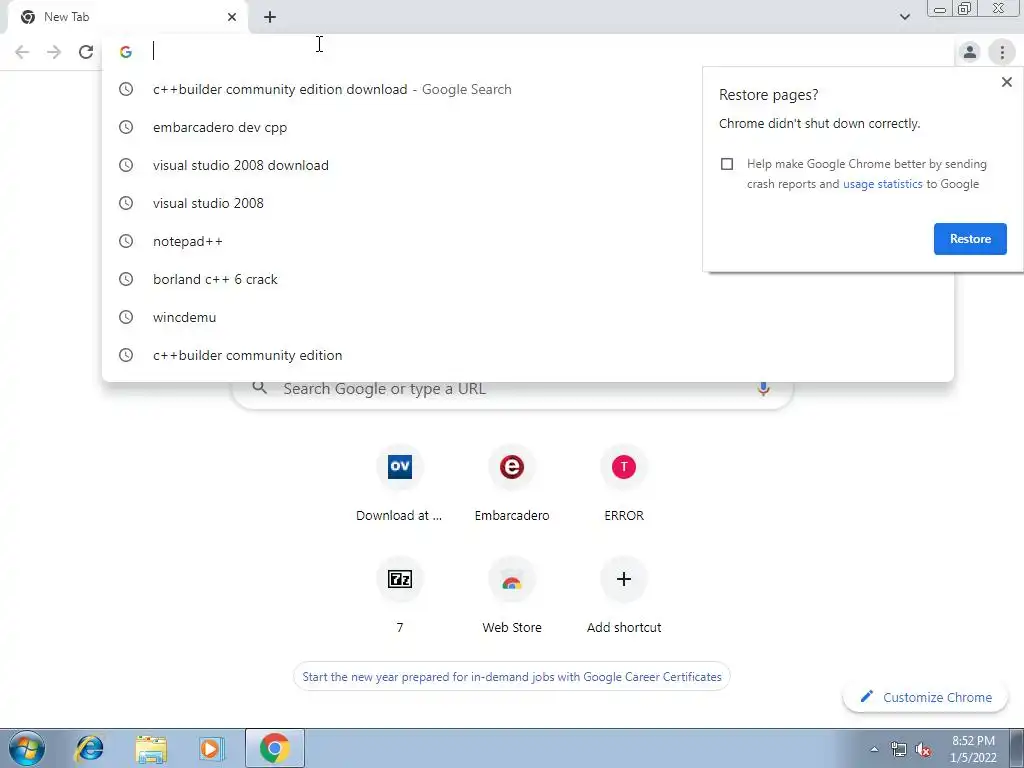This screenshot has height=768, width=1024.
Task: Click the muted volume tray icon
Action: (x=923, y=749)
